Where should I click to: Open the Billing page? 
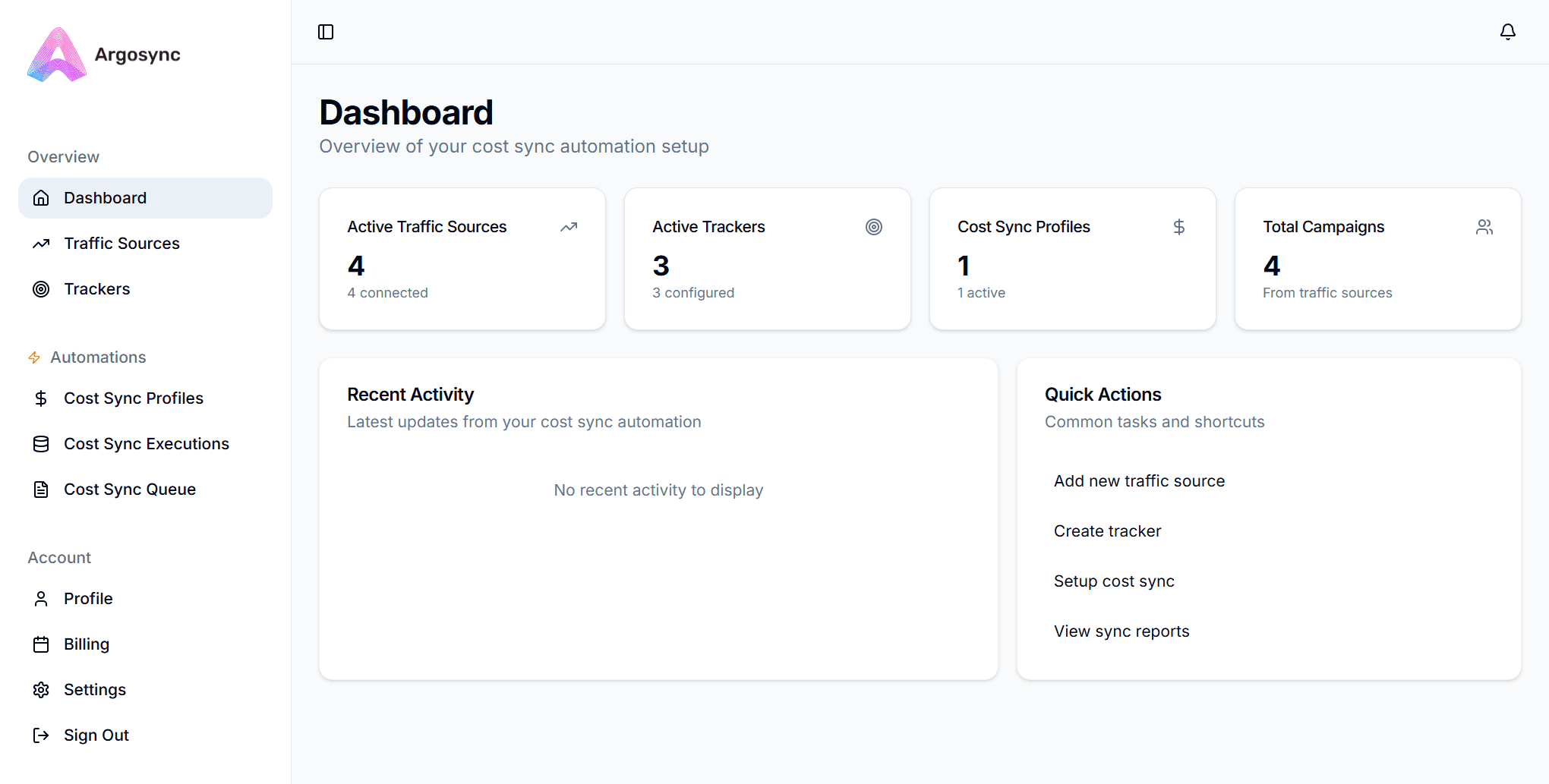click(86, 644)
